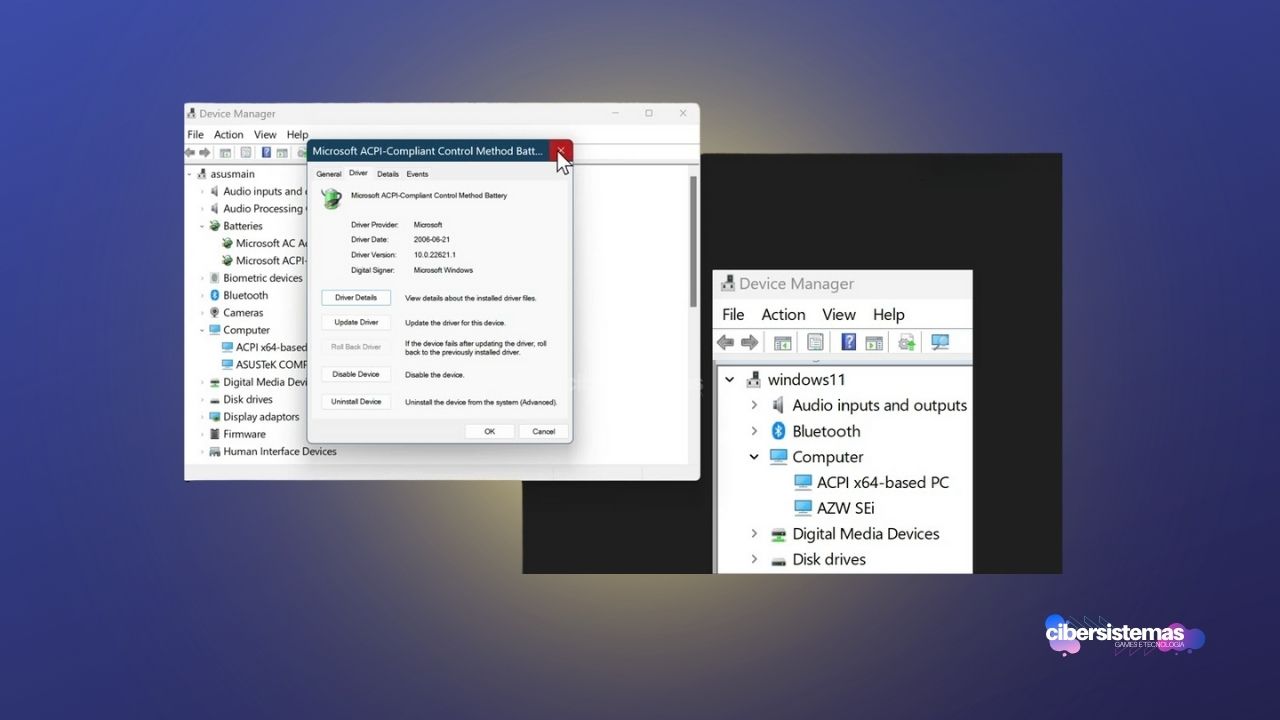Select Driver tab in properties dialog
Screen dimensions: 1280x720
(358, 173)
